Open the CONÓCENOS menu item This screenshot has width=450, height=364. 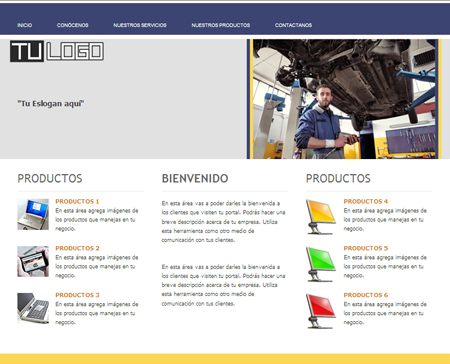coord(73,25)
